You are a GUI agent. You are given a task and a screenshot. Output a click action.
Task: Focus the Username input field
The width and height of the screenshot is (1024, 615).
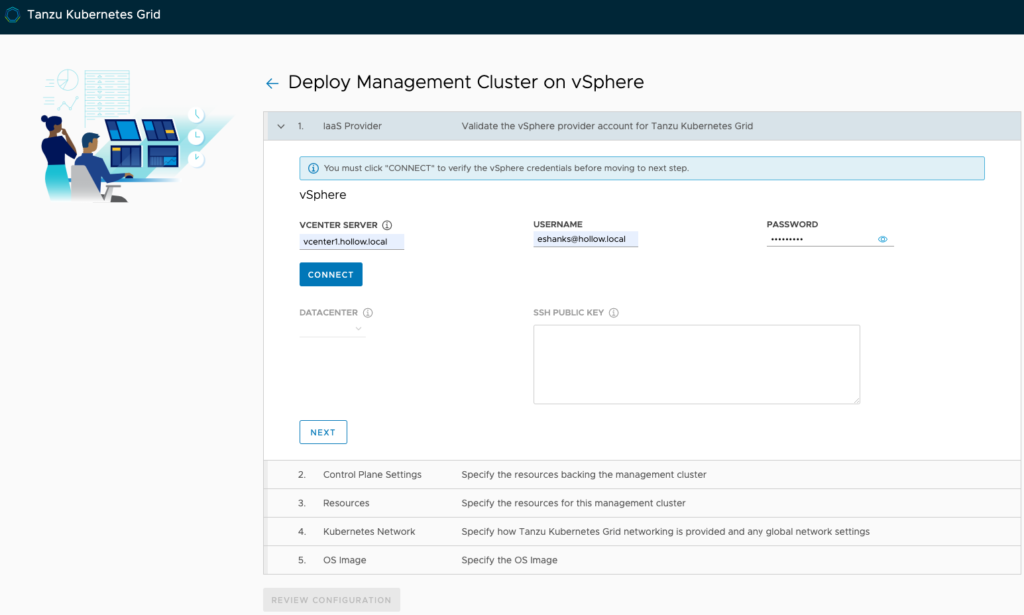585,240
